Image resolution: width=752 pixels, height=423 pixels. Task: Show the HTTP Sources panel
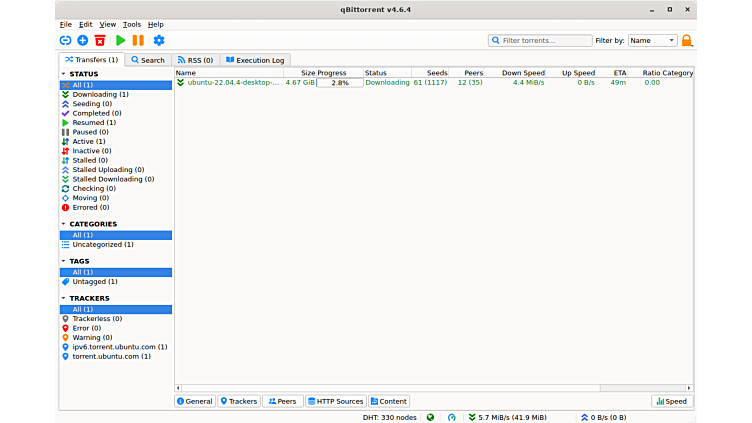[x=336, y=401]
